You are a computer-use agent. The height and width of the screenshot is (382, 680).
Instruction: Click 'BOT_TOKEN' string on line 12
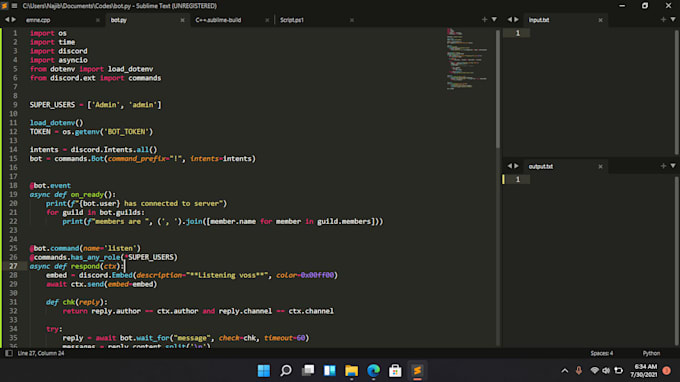point(128,132)
